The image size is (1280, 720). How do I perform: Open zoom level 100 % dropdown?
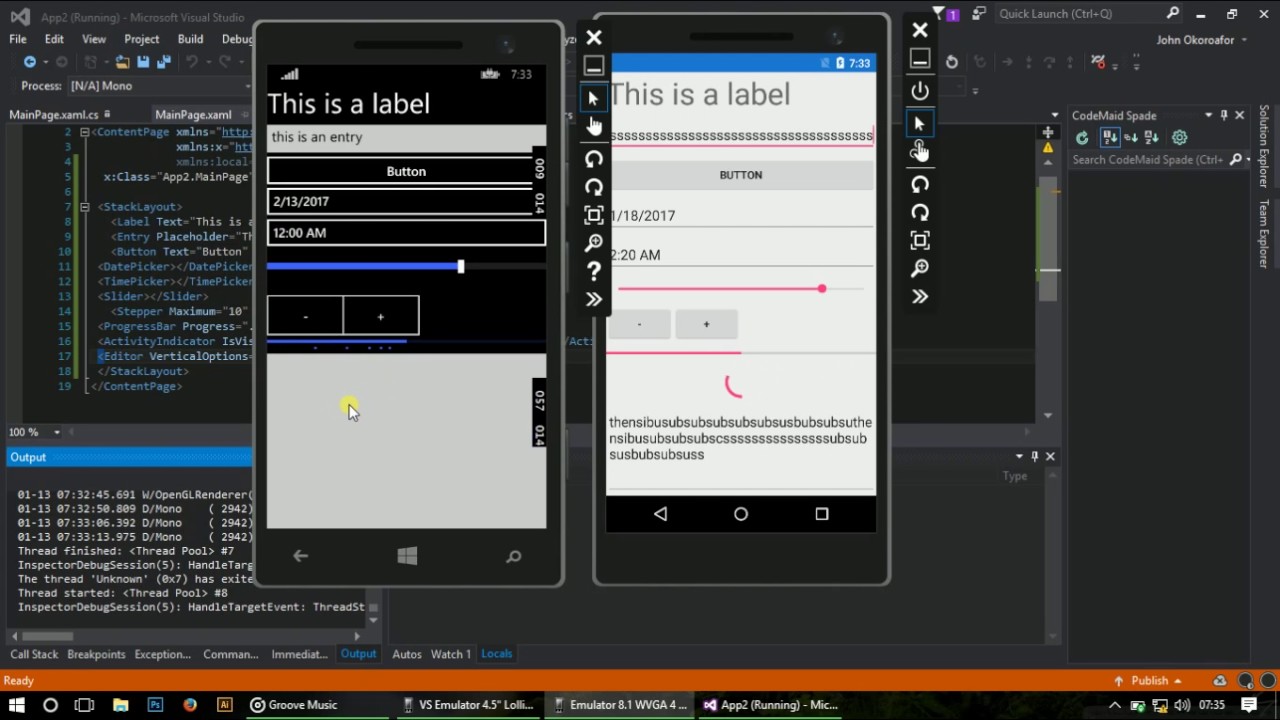(57, 432)
